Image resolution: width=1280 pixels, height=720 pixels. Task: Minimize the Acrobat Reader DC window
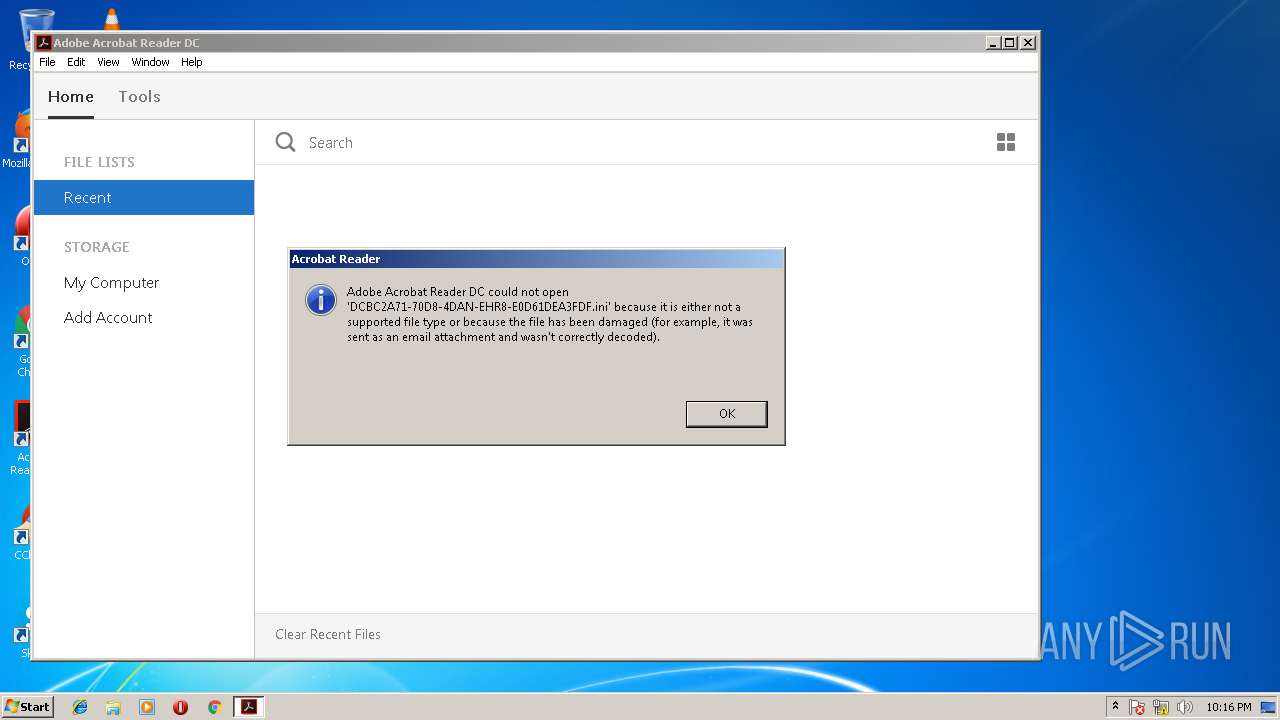click(x=992, y=43)
